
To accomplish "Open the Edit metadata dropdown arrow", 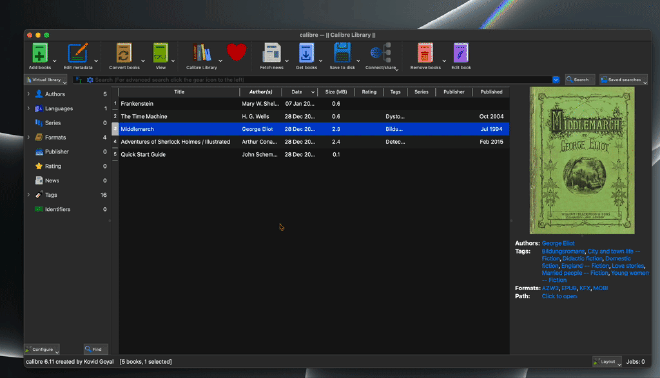I will pos(96,61).
